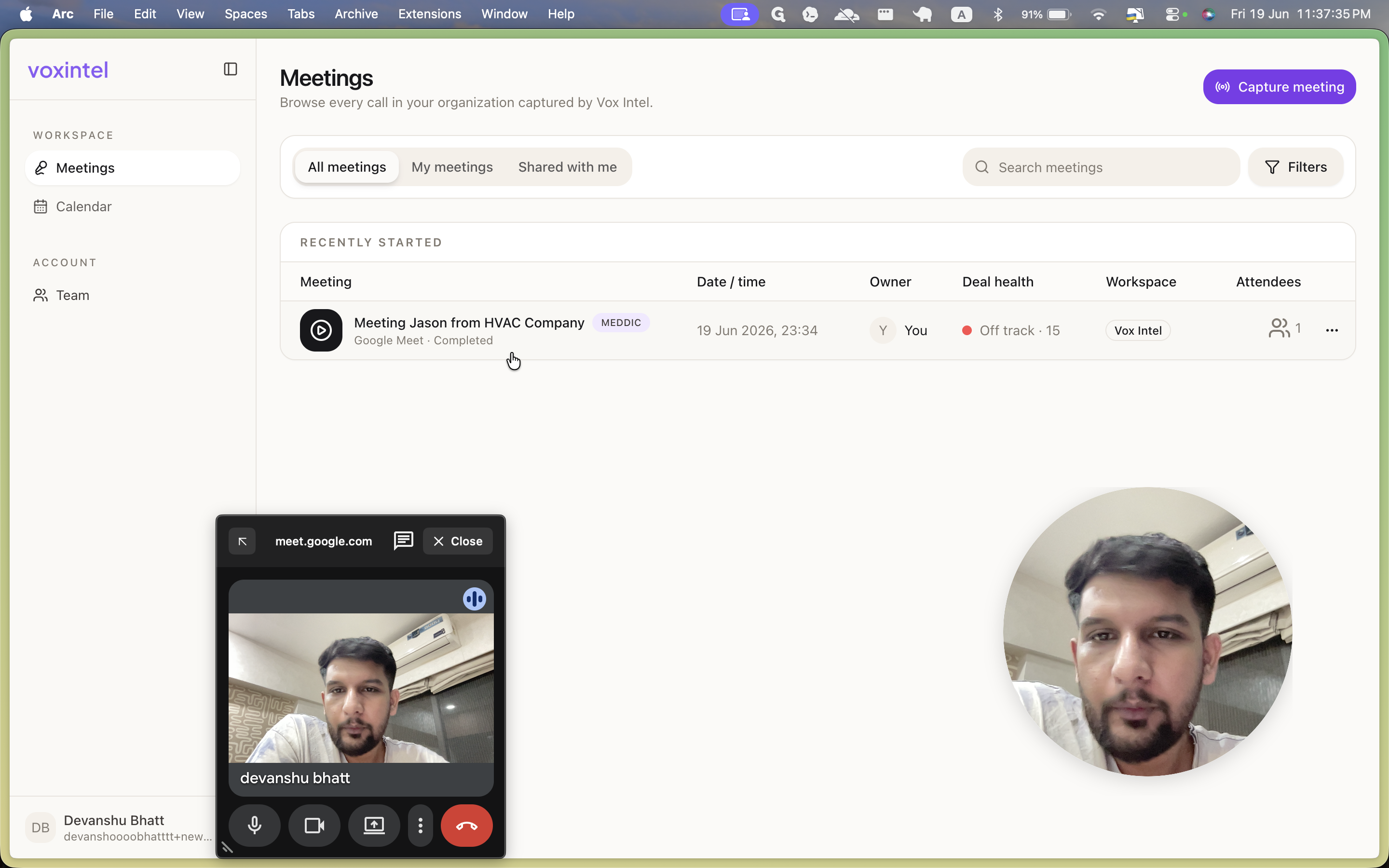Close the Google Meet mini player
This screenshot has width=1389, height=868.
pyautogui.click(x=457, y=542)
